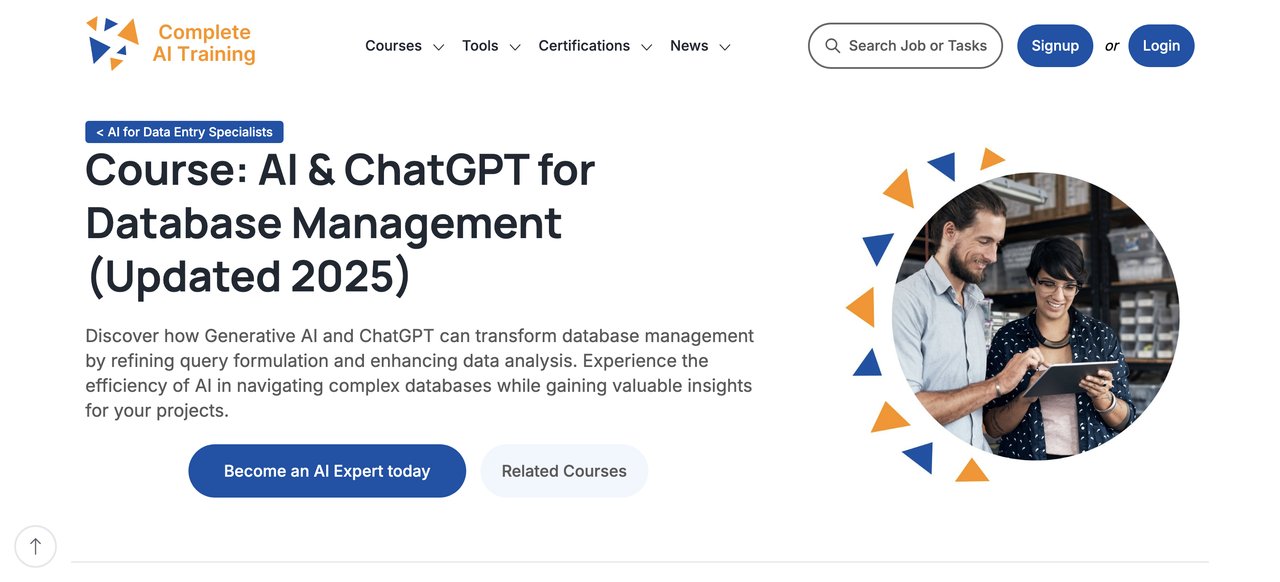This screenshot has height=582, width=1280.
Task: Click the hero photo of two people
Action: click(1036, 316)
